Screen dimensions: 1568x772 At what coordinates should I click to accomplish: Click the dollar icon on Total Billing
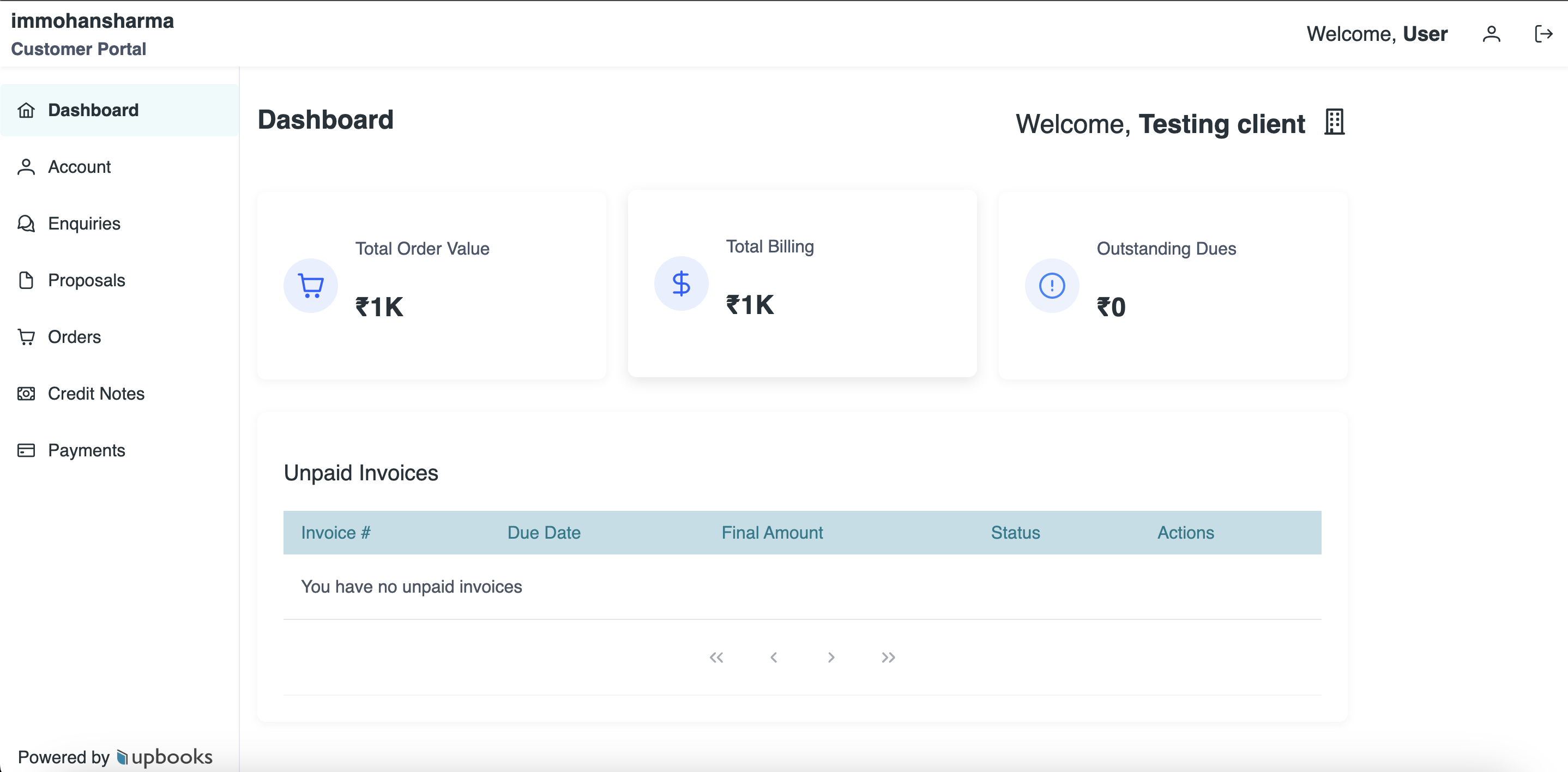coord(680,284)
